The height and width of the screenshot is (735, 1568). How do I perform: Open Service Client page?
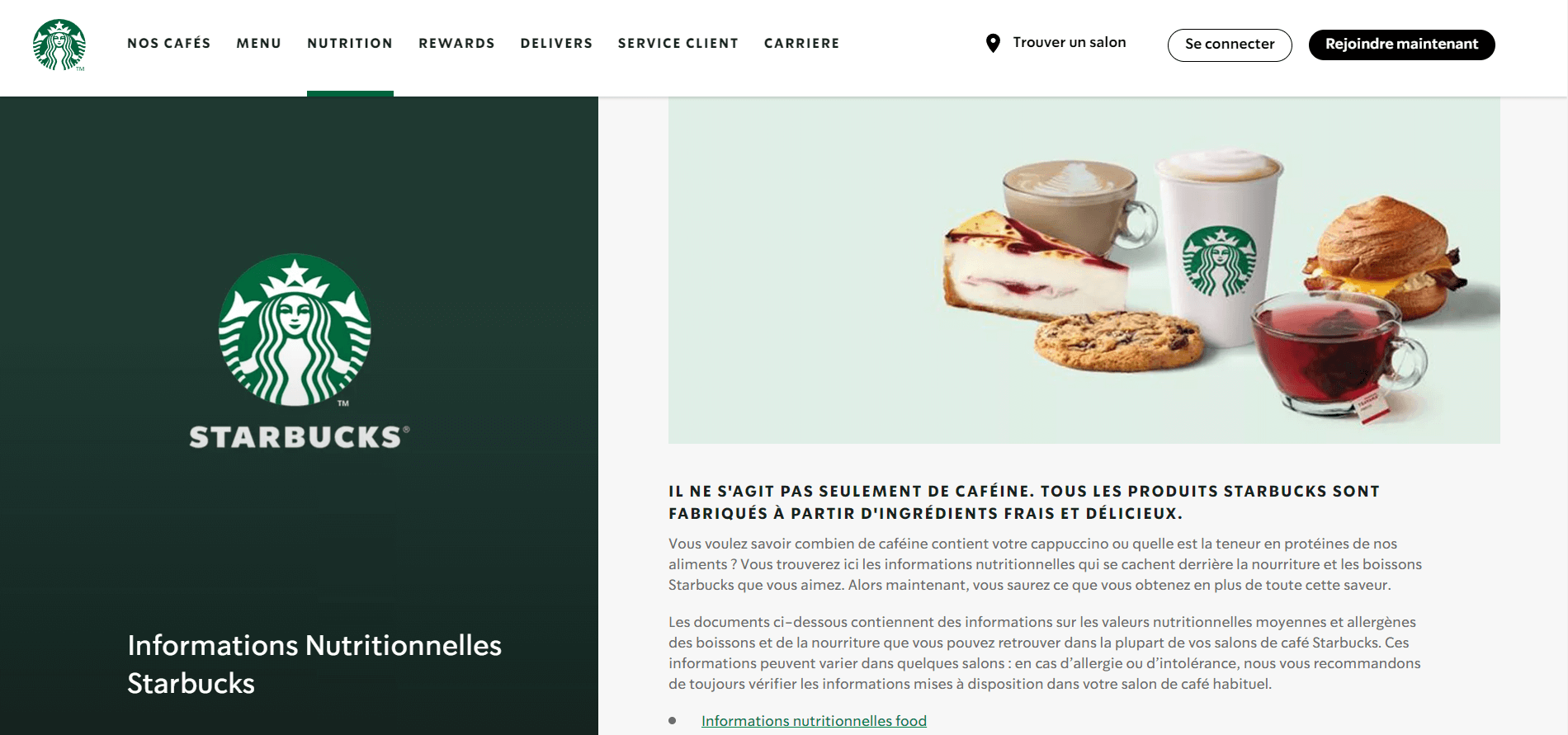[678, 43]
